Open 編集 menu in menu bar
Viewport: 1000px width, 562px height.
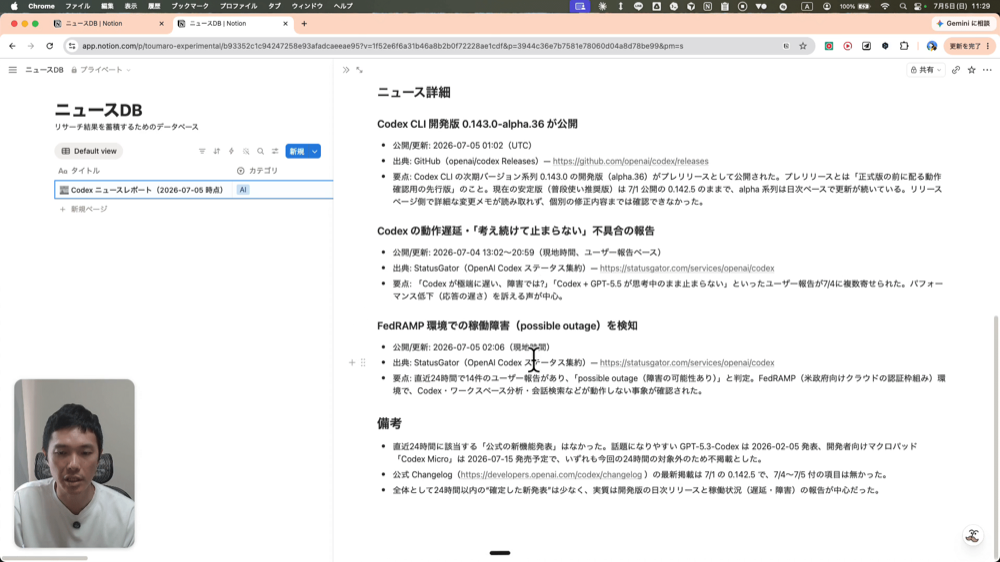108,6
